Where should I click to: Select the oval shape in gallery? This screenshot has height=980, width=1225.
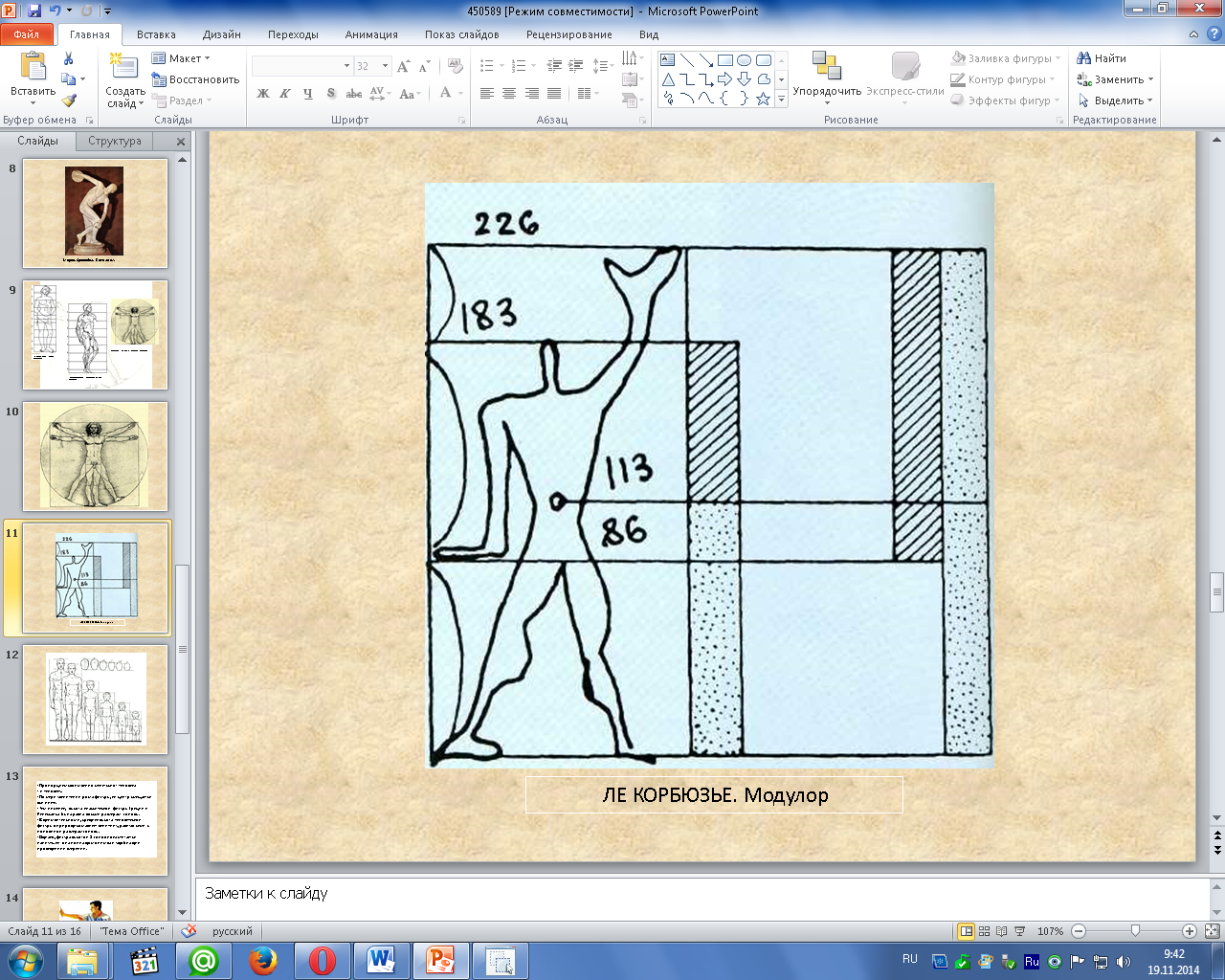[x=744, y=60]
